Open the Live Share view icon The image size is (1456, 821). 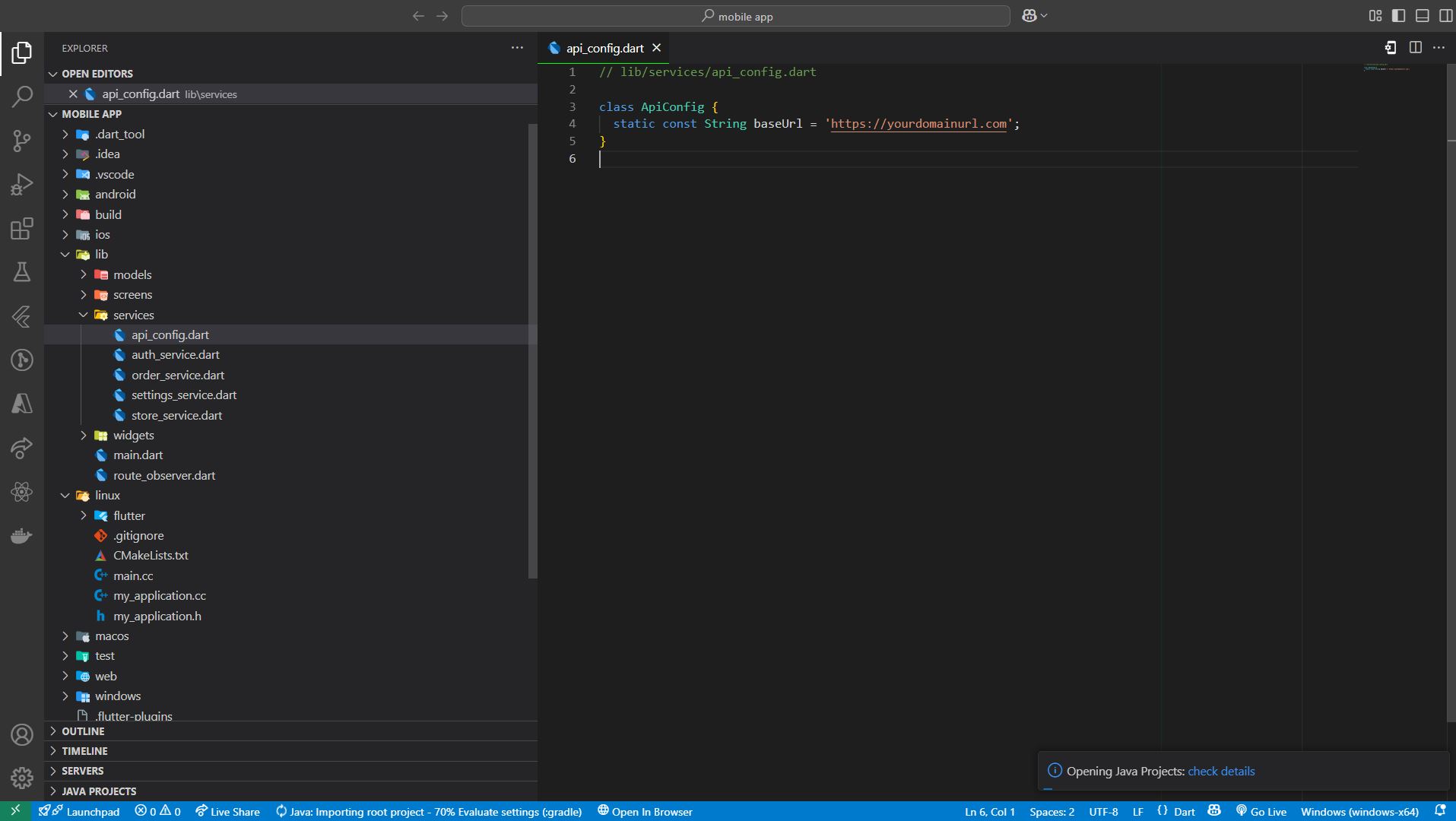22,448
